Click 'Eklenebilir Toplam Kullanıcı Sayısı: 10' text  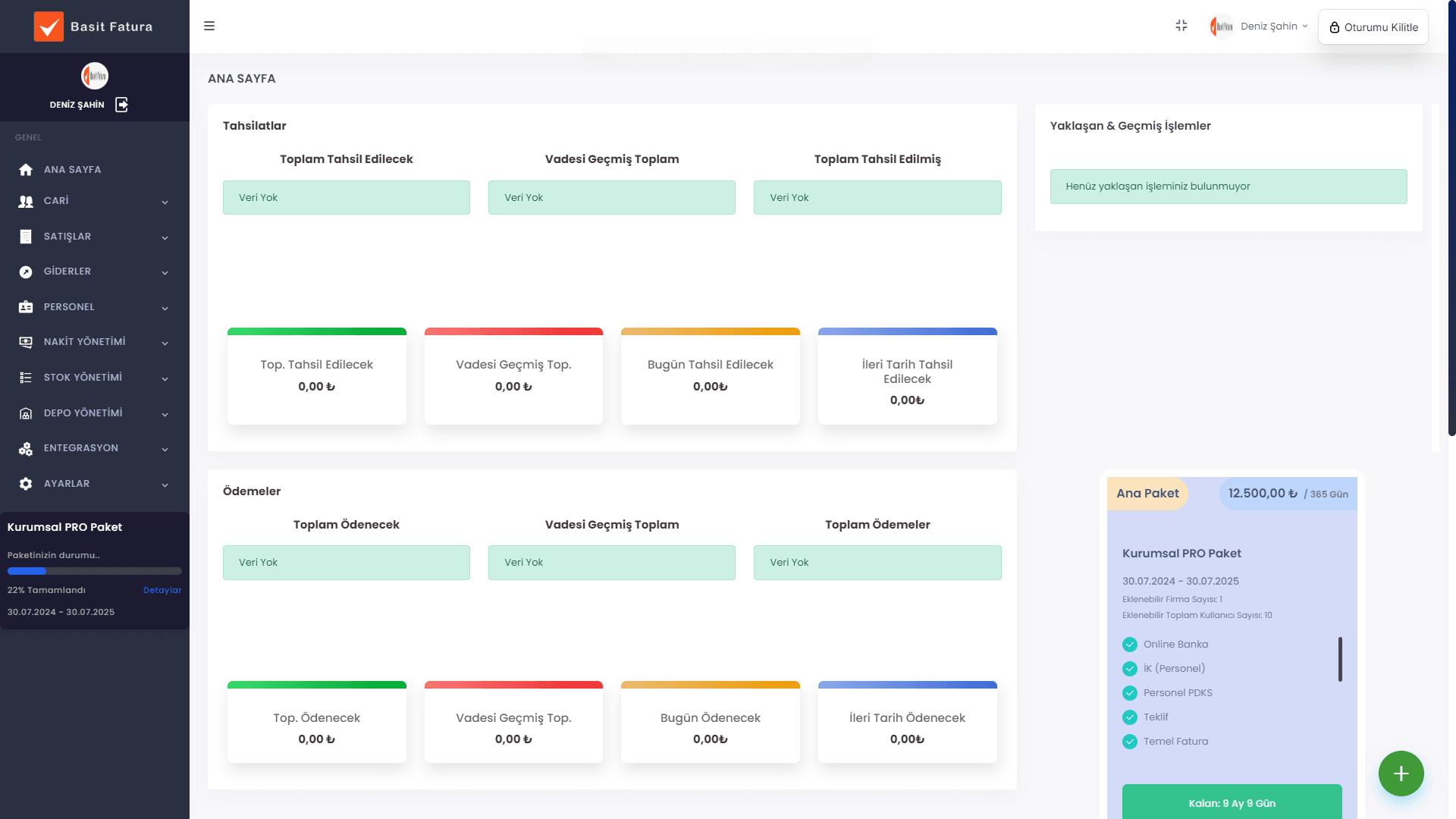[1197, 616]
